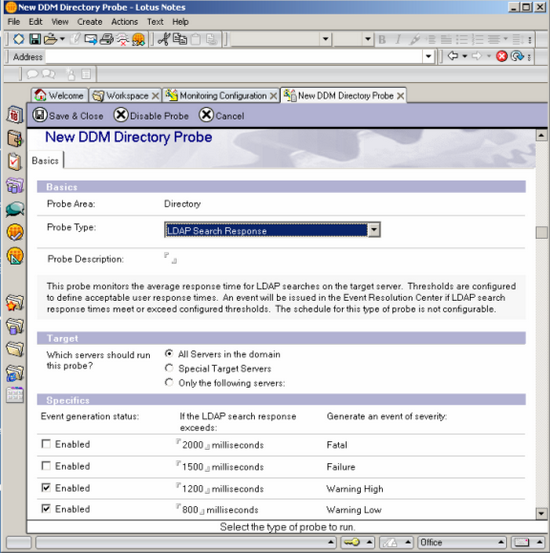Open the Address Book bookmark sidebar icon
This screenshot has width=550, height=553.
coord(15,139)
